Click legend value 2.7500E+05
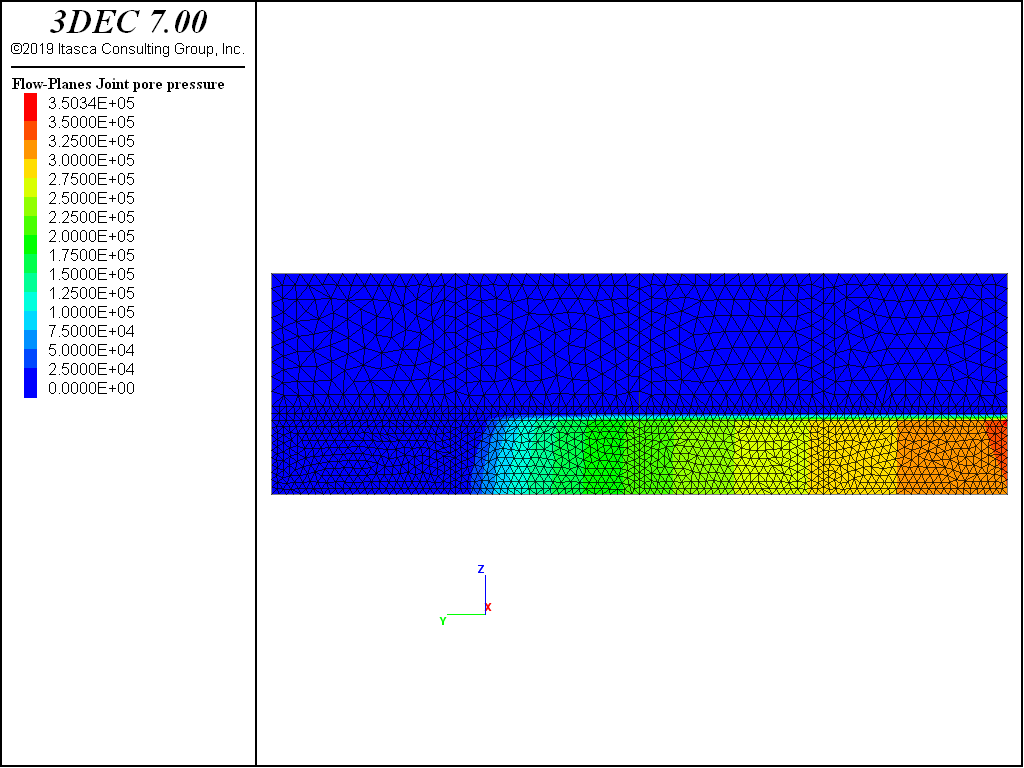 91,179
